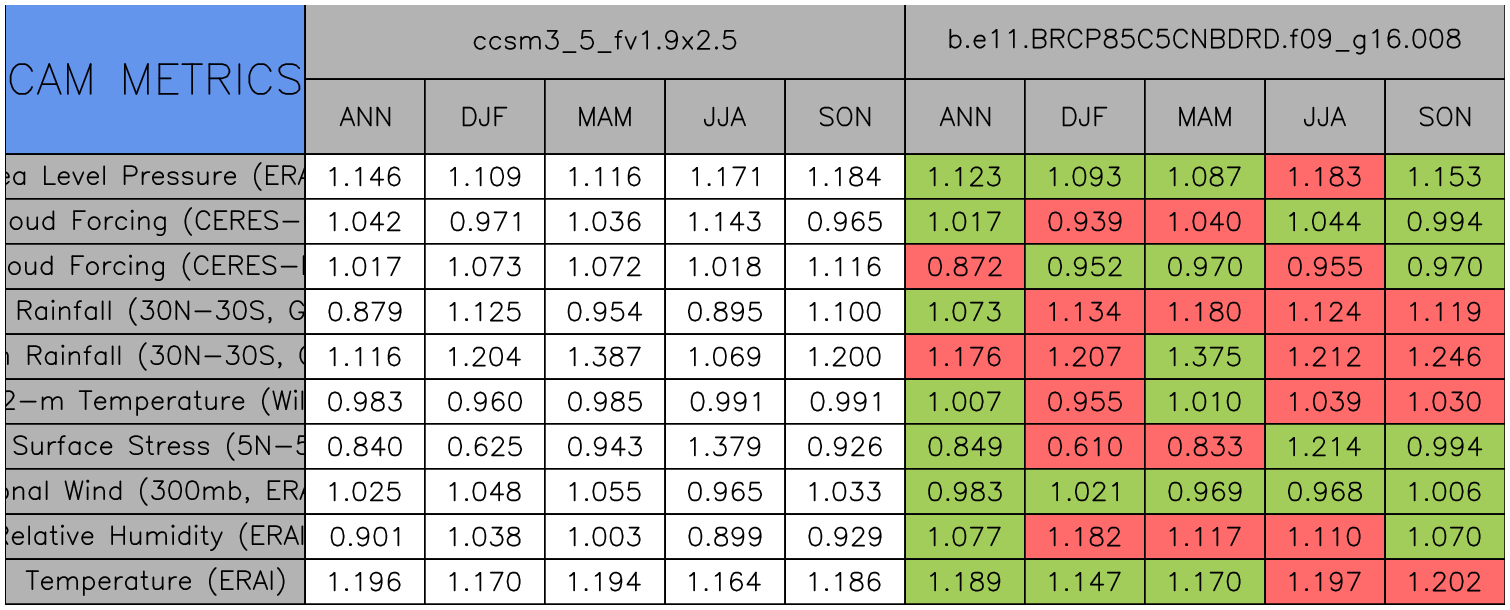Screen dimensions: 1510x610
Task: Click JJA column header under b.e11.BRCP85C5CNBDRD
Action: coord(1325,117)
